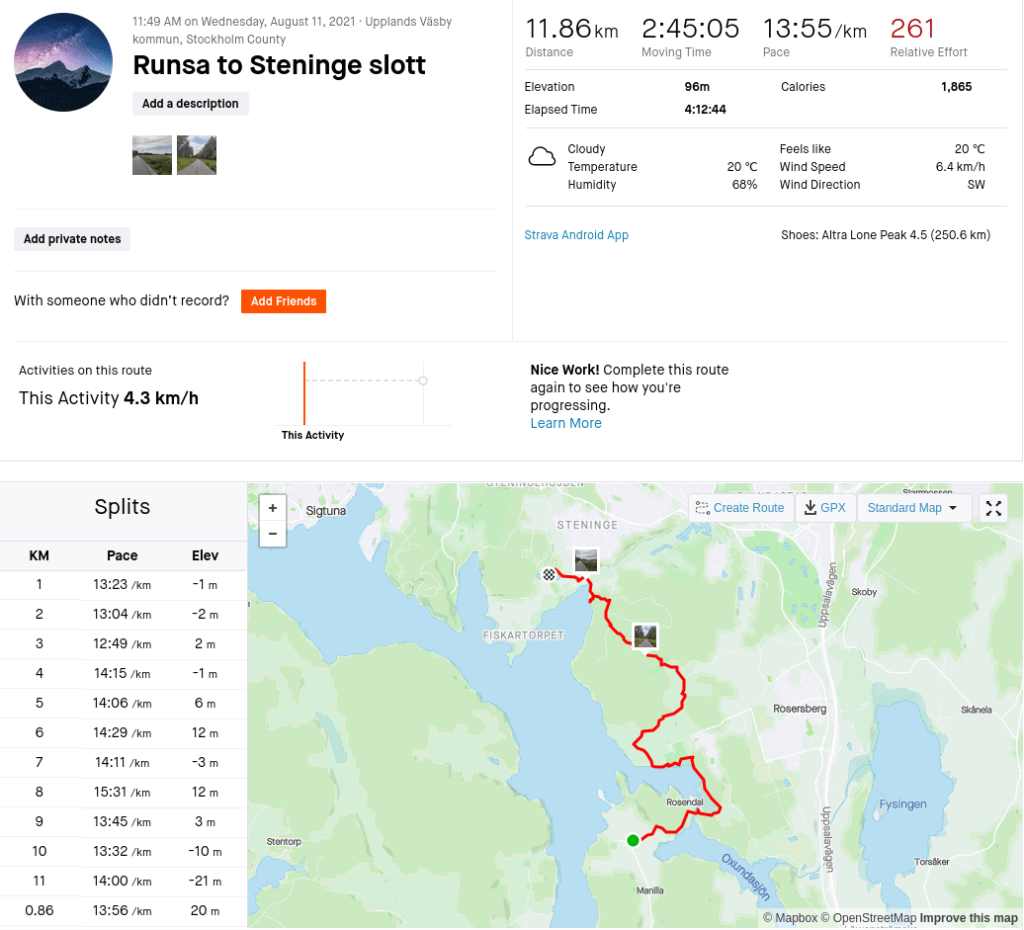This screenshot has height=930, width=1024.
Task: Open the photo marker mid-route
Action: pos(646,635)
